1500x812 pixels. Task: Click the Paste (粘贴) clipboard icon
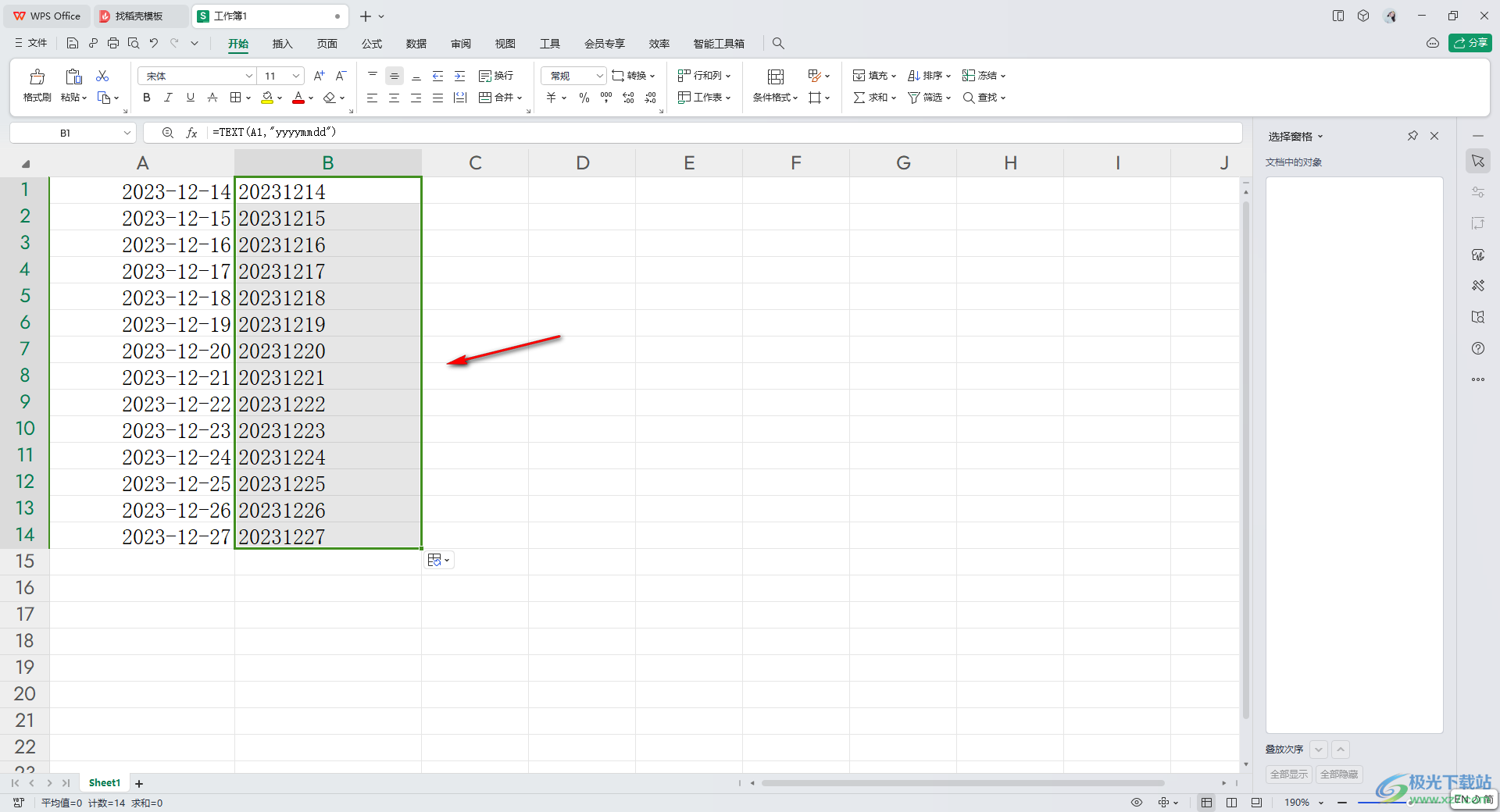(73, 77)
